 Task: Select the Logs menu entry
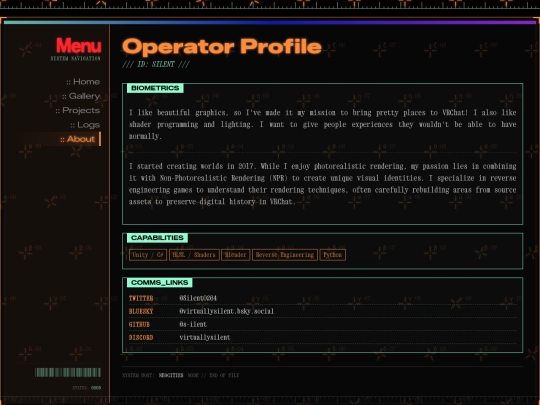coord(85,125)
